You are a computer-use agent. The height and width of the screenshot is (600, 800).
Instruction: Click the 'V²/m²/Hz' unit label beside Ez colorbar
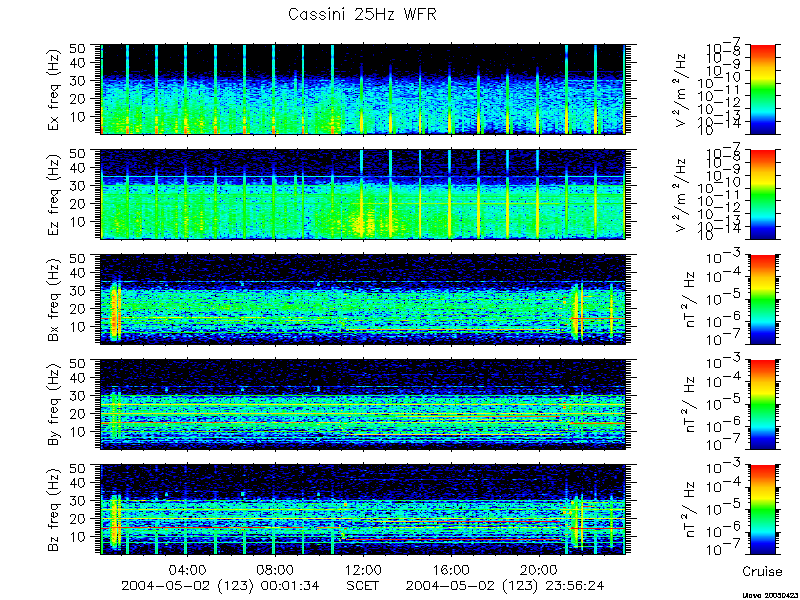[x=681, y=194]
